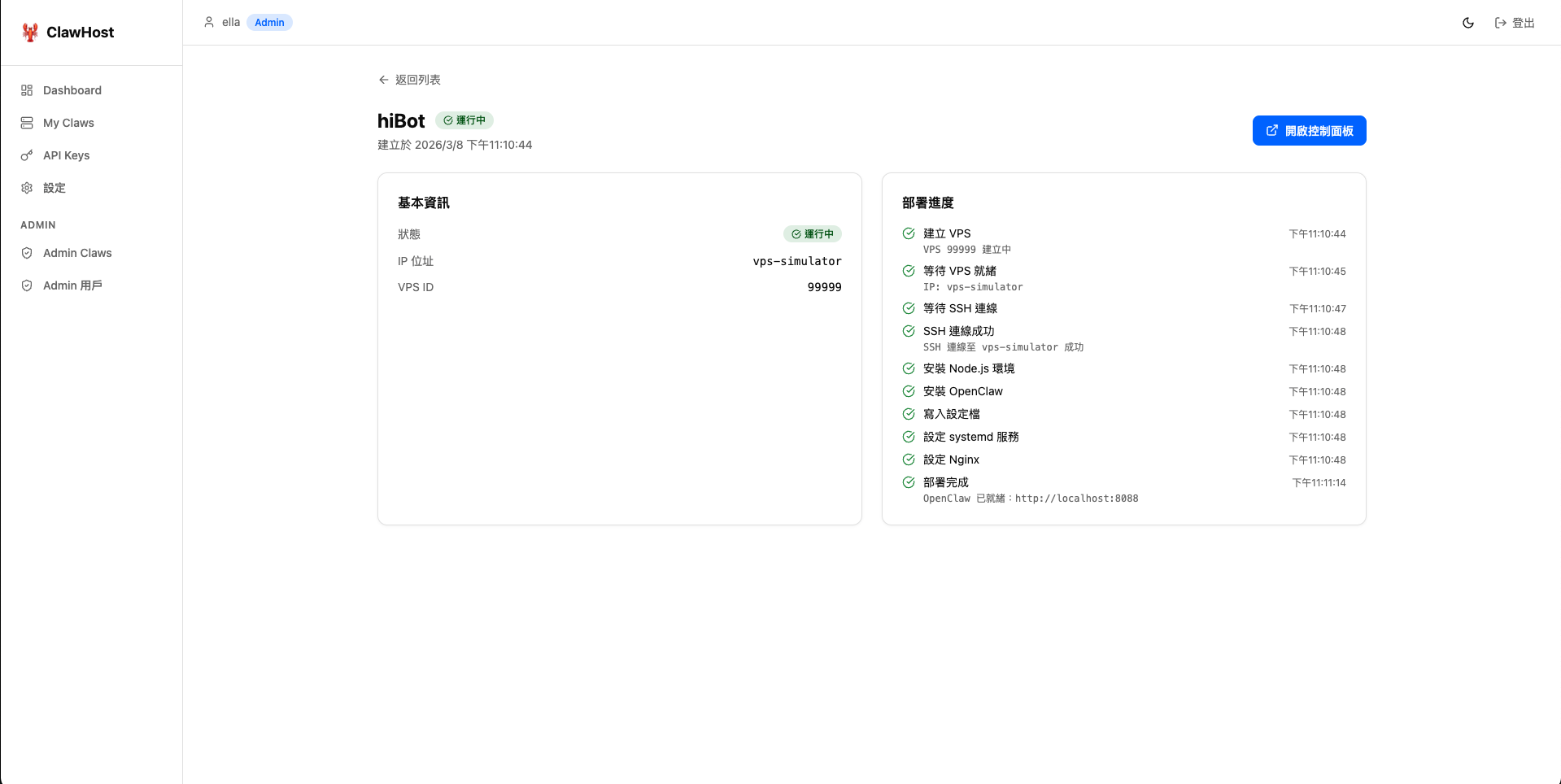
Task: Click the 開啟控制面板 button
Action: click(x=1309, y=131)
